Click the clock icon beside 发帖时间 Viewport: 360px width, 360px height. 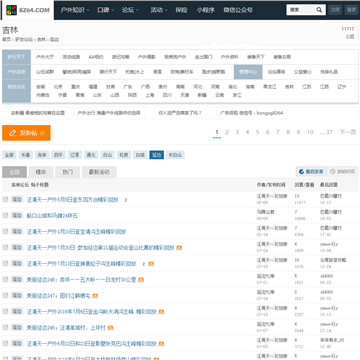point(332,172)
